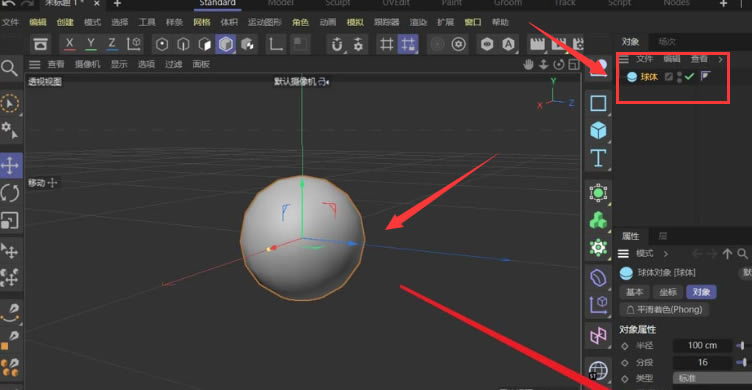Open the 对象 attribute tab button
The height and width of the screenshot is (390, 752).
click(701, 292)
